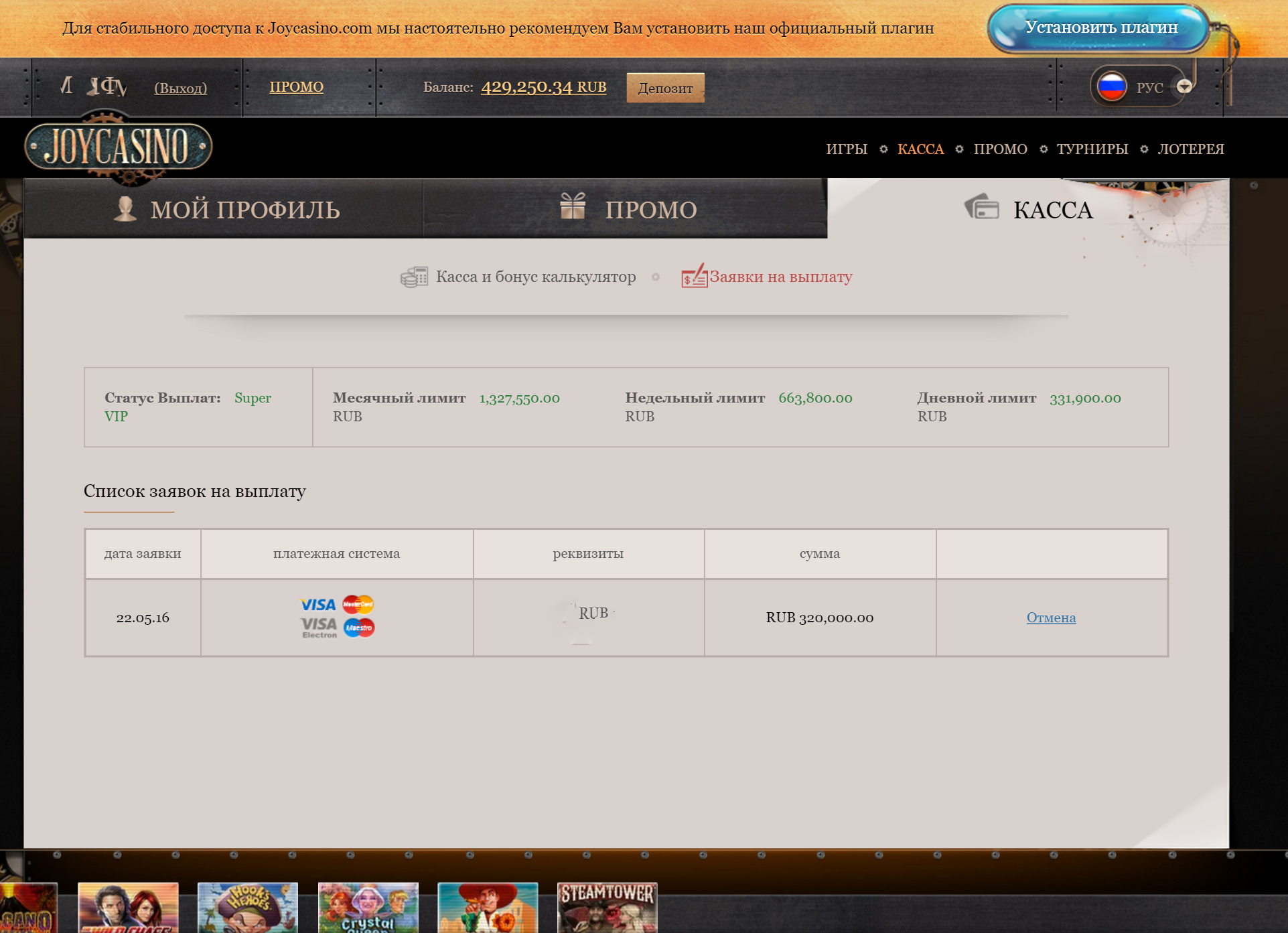
Task: Click the Касса wallet cards icon
Action: point(982,207)
